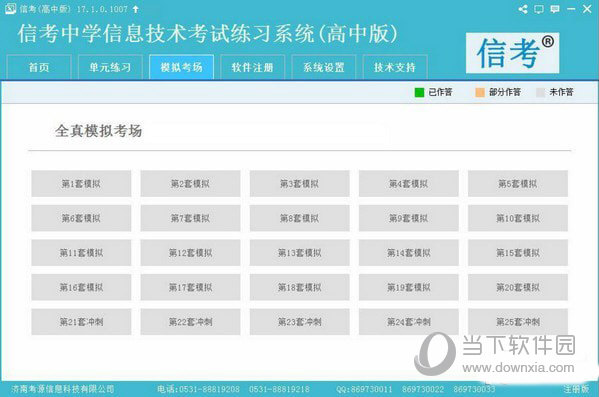Click QQ number 869730022
Screen dimensions: 599x397
click(x=423, y=389)
